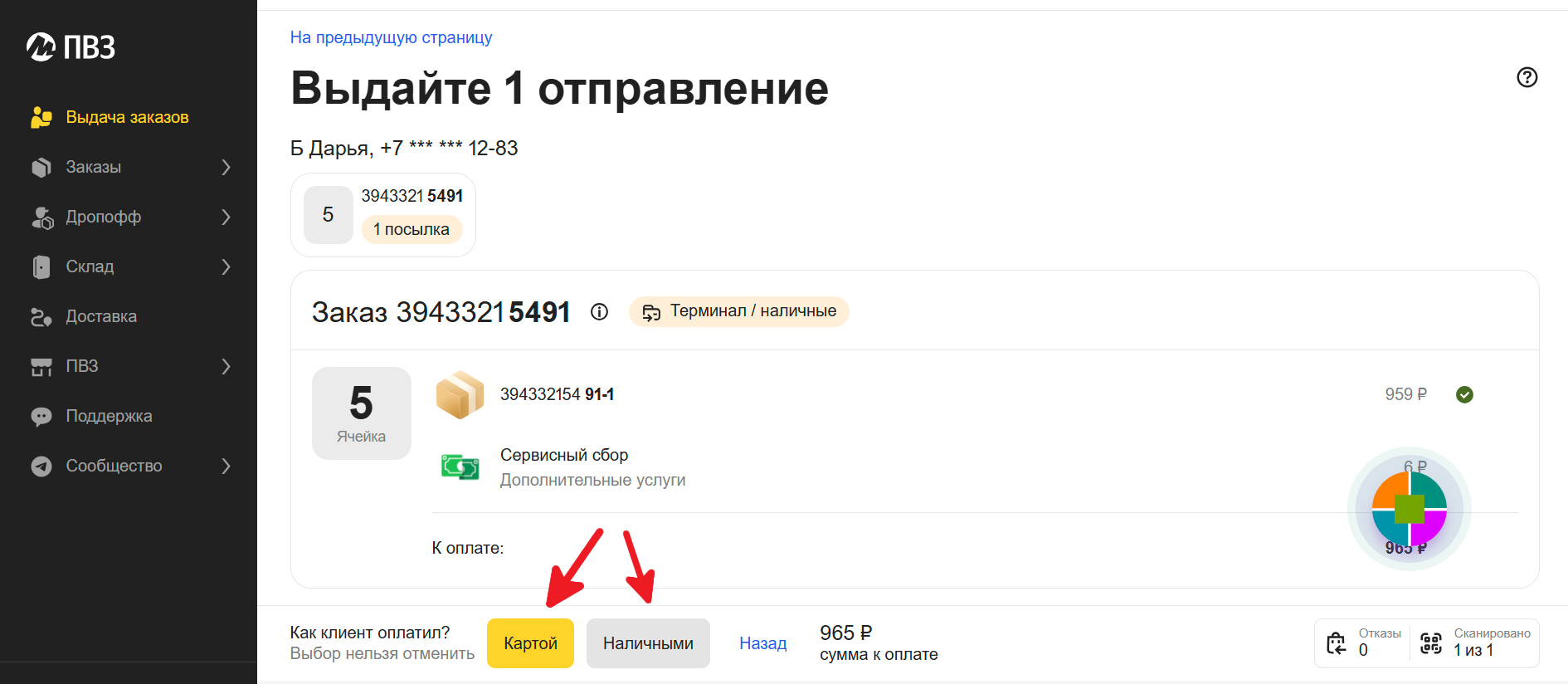Click the Заказы box icon in the sidebar
Screen dimensions: 1568x684
click(41, 167)
